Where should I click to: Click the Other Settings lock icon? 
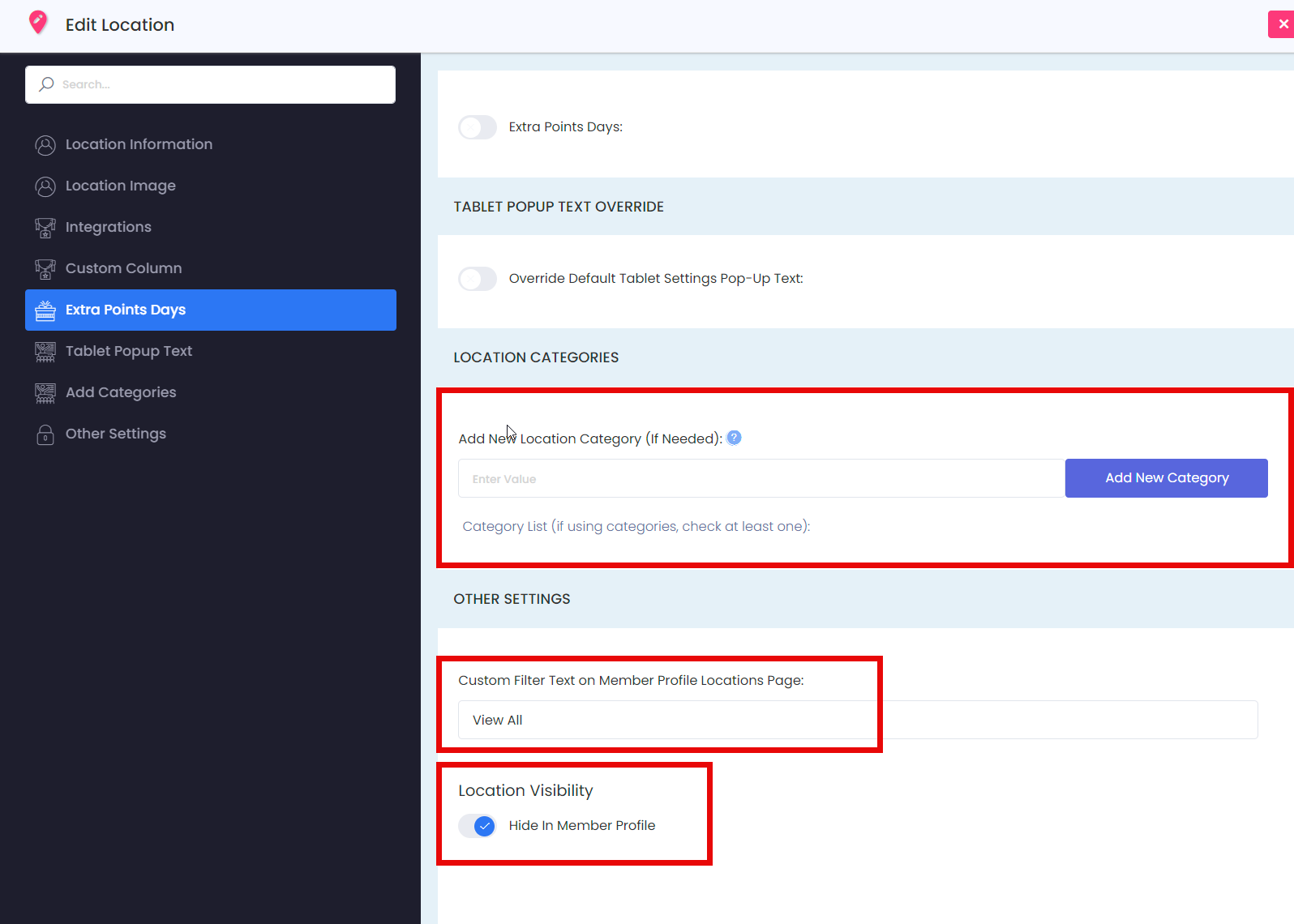pos(45,434)
